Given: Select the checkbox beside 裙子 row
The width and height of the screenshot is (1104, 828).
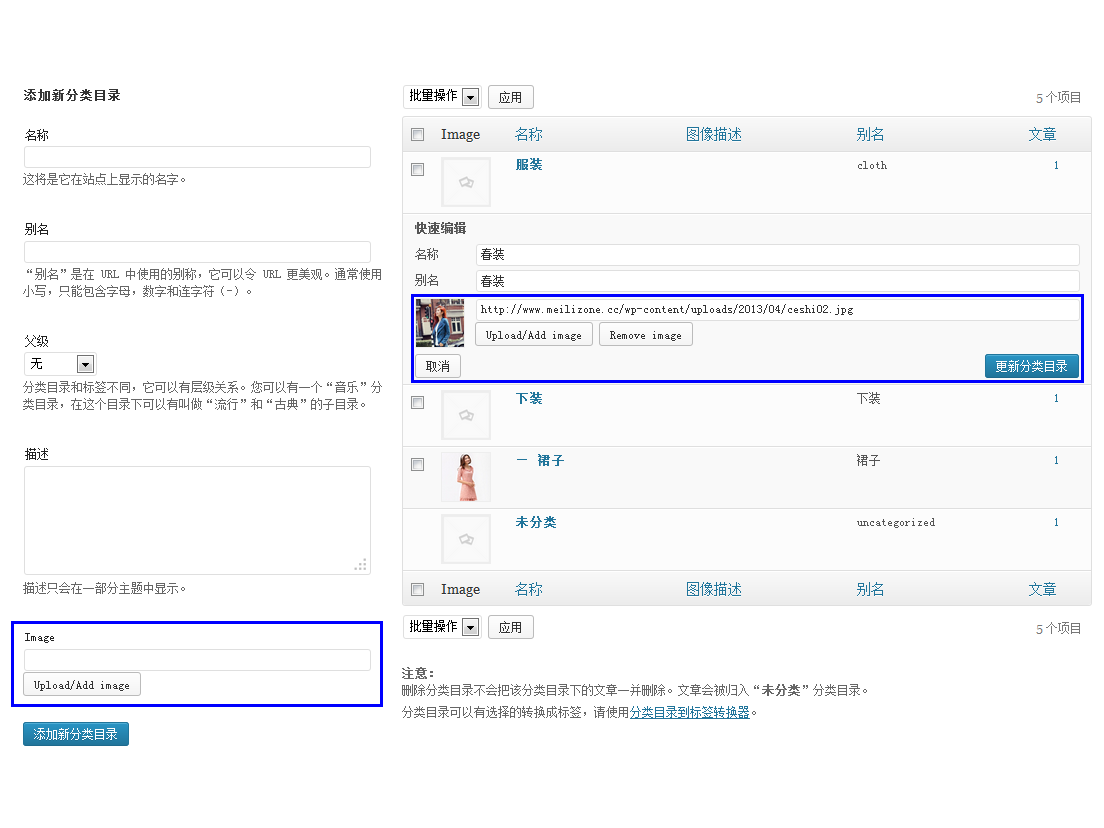Looking at the screenshot, I should click(418, 465).
